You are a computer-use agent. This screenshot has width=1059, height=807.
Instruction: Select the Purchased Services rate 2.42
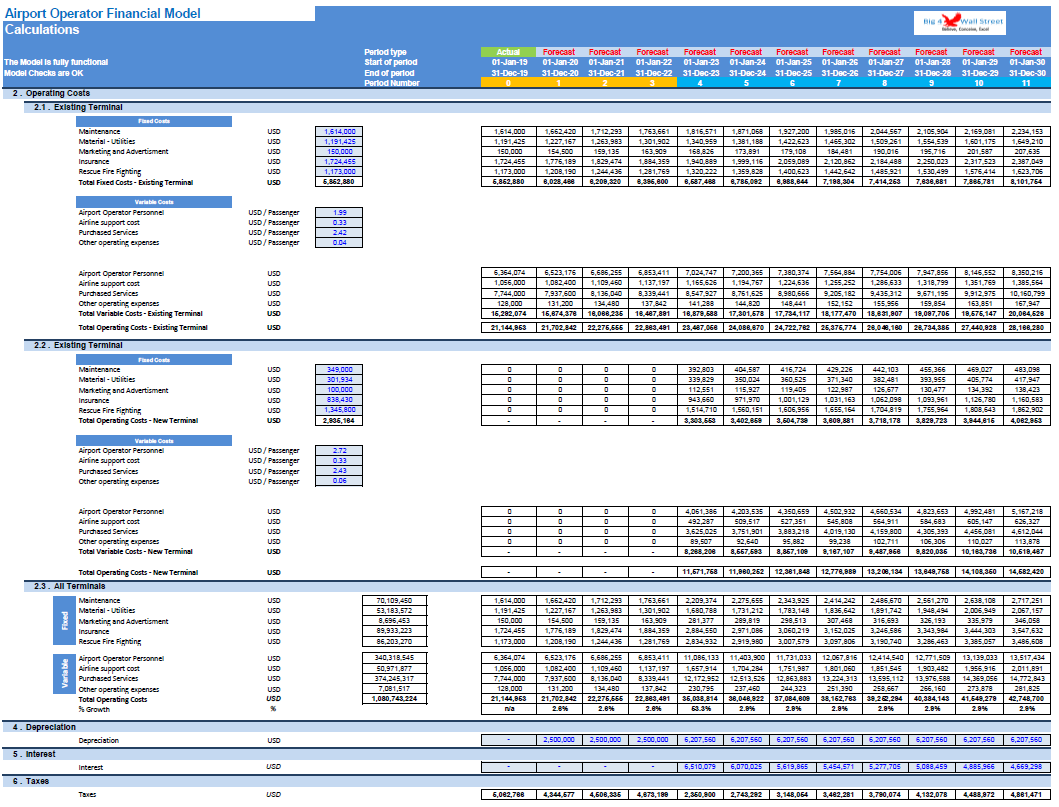click(339, 232)
